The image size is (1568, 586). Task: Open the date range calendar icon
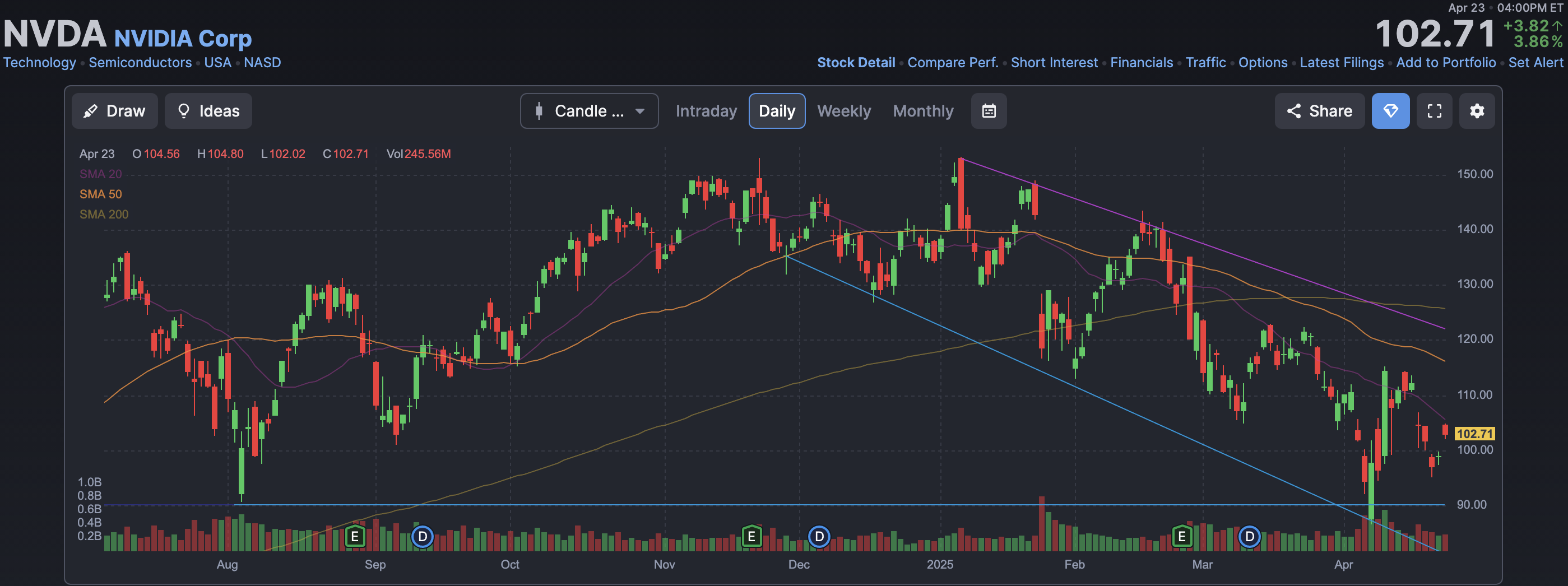point(989,111)
